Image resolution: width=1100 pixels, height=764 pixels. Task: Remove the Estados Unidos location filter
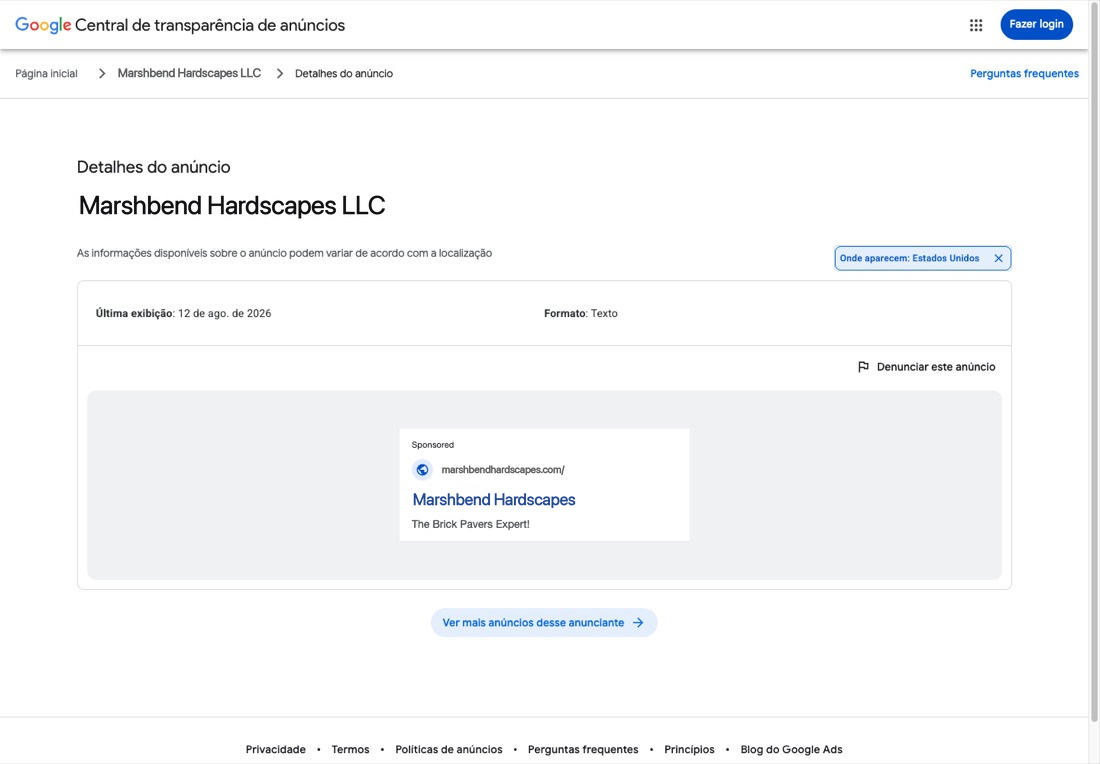[998, 258]
